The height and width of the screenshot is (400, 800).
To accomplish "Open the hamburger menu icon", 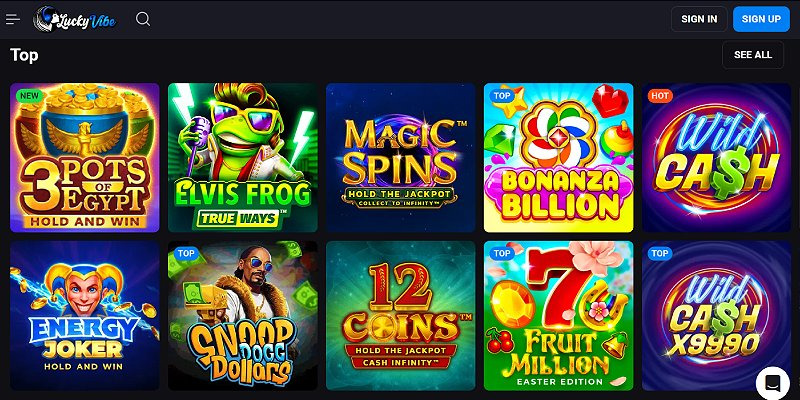I will pyautogui.click(x=13, y=19).
